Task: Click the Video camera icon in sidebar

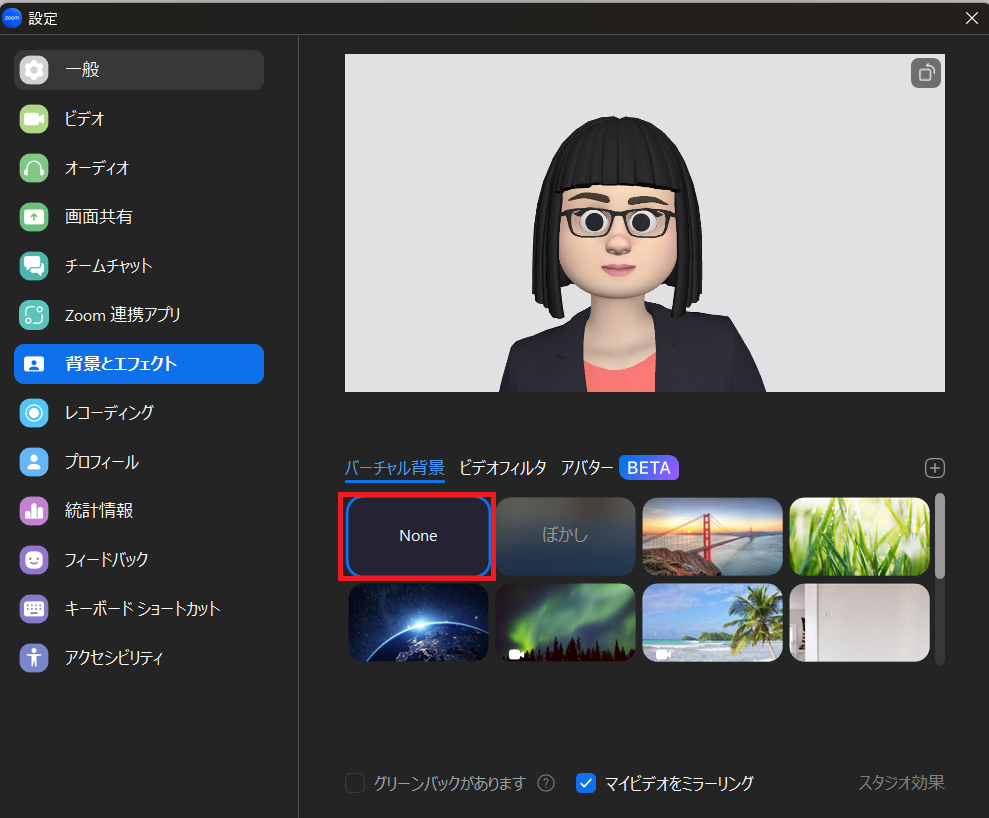Action: [x=34, y=119]
